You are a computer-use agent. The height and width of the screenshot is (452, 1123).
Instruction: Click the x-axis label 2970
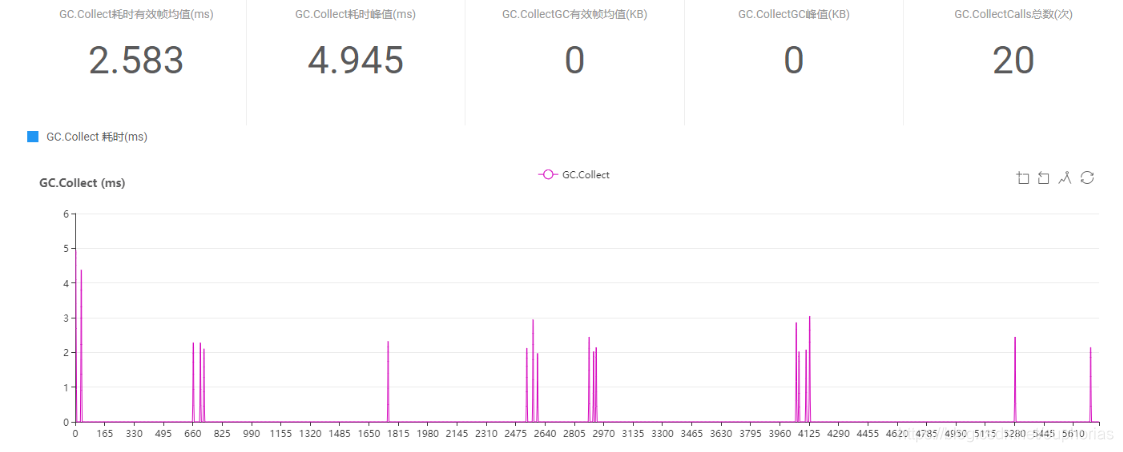click(x=604, y=433)
